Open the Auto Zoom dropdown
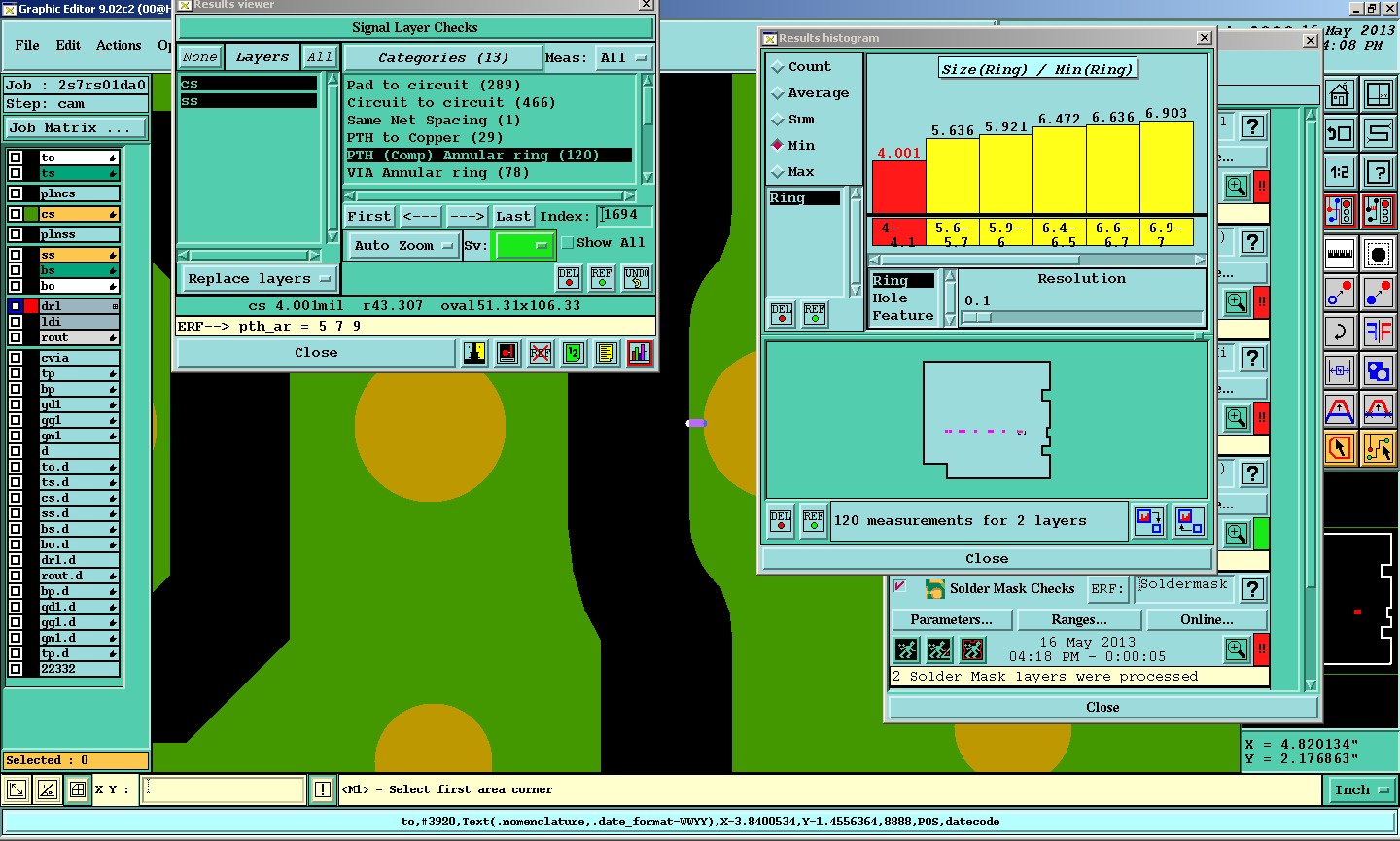The height and width of the screenshot is (841, 1400). point(403,246)
